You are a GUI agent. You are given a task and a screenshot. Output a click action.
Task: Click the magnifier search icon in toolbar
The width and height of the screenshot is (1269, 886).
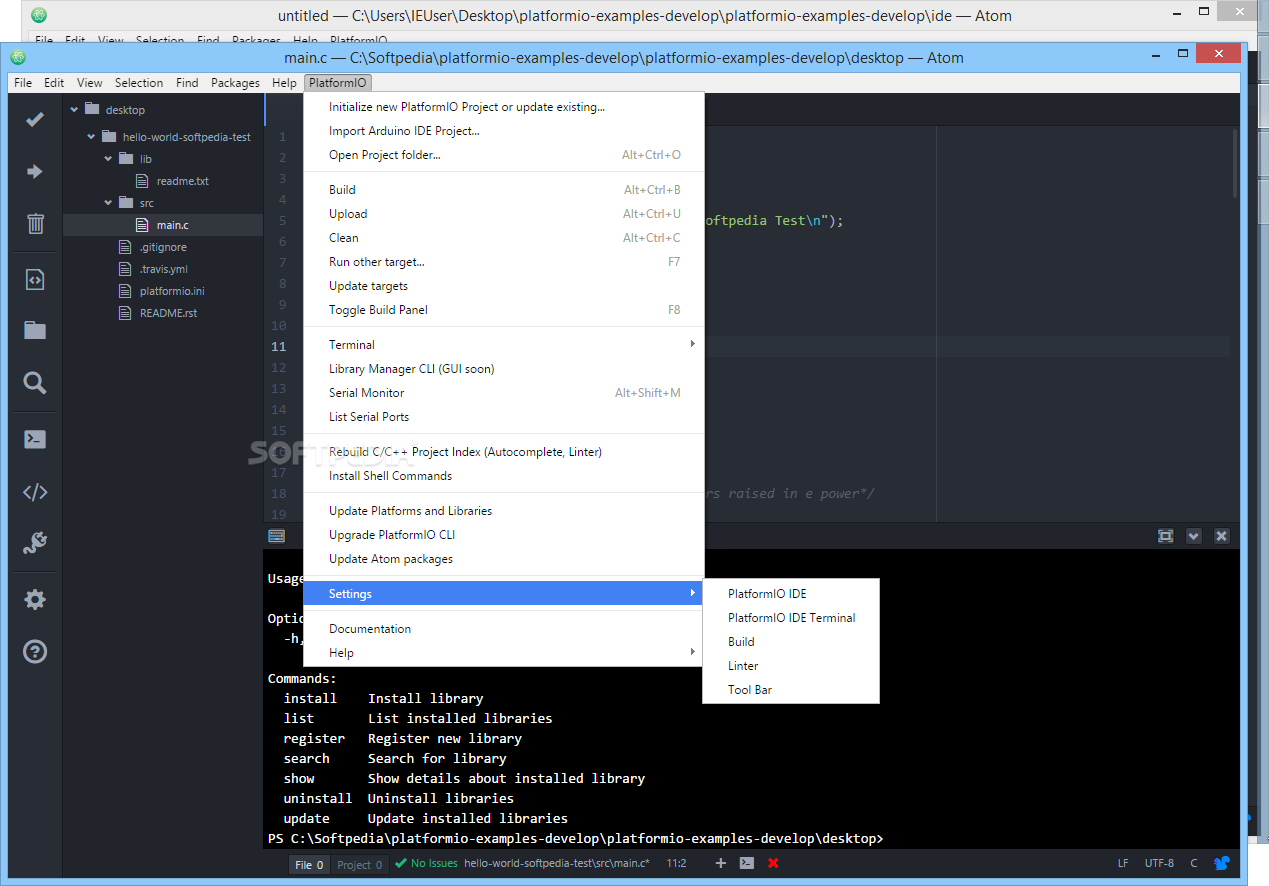(35, 383)
